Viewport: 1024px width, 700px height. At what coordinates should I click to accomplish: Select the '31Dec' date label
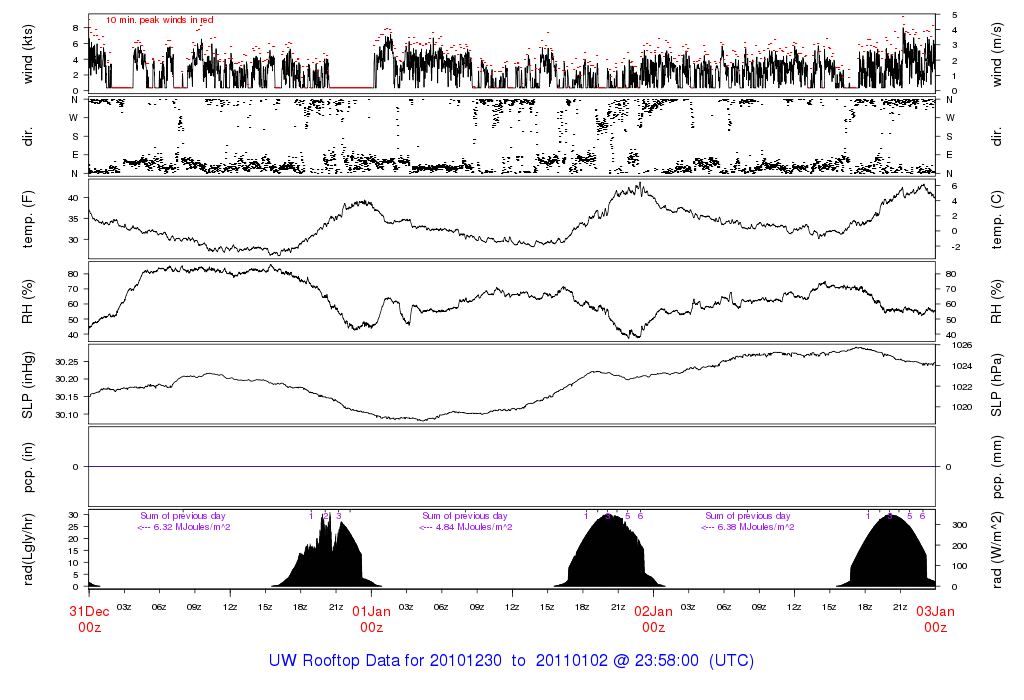pyautogui.click(x=89, y=612)
